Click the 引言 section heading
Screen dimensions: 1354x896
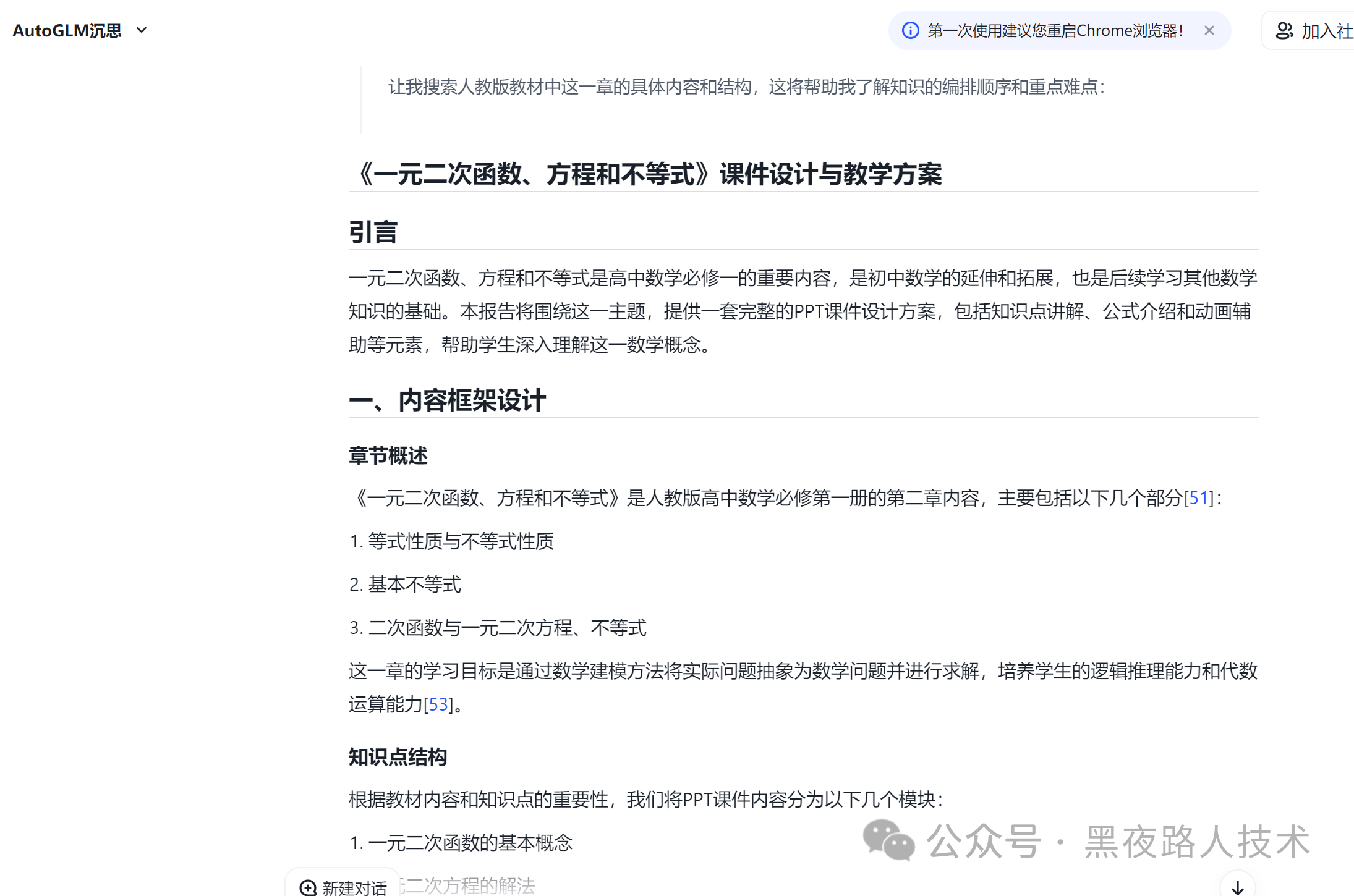373,232
